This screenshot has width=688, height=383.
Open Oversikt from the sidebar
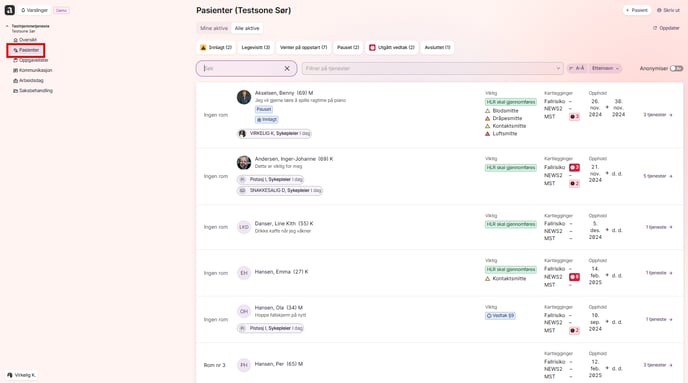pyautogui.click(x=25, y=40)
